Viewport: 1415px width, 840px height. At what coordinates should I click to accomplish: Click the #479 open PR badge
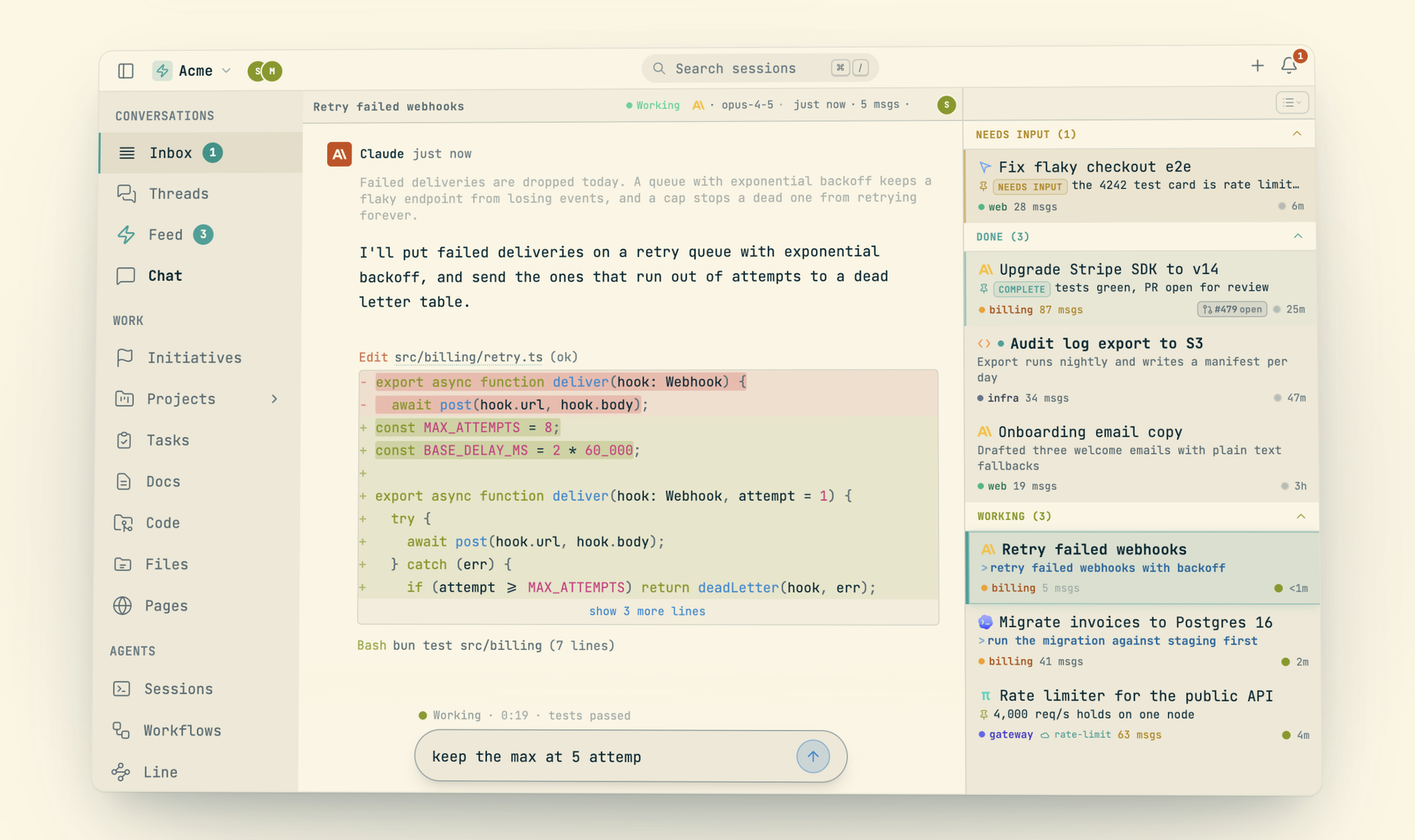click(1231, 309)
